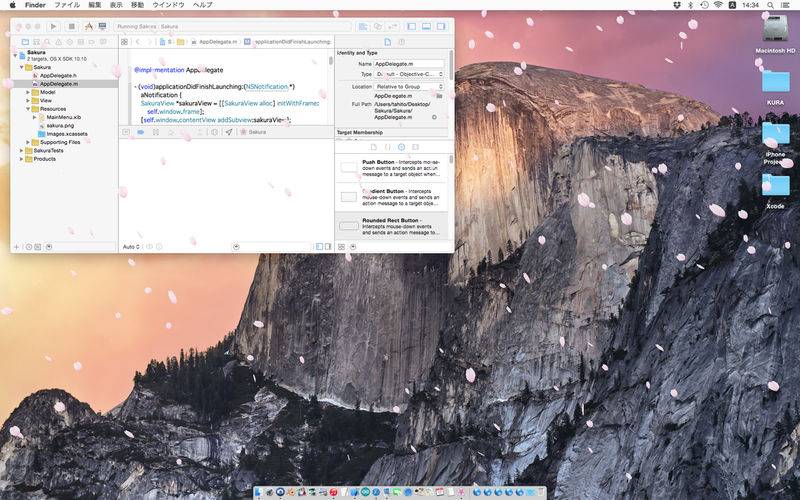Click the Stop button in Xcode toolbar
The image size is (800, 500).
tap(71, 27)
